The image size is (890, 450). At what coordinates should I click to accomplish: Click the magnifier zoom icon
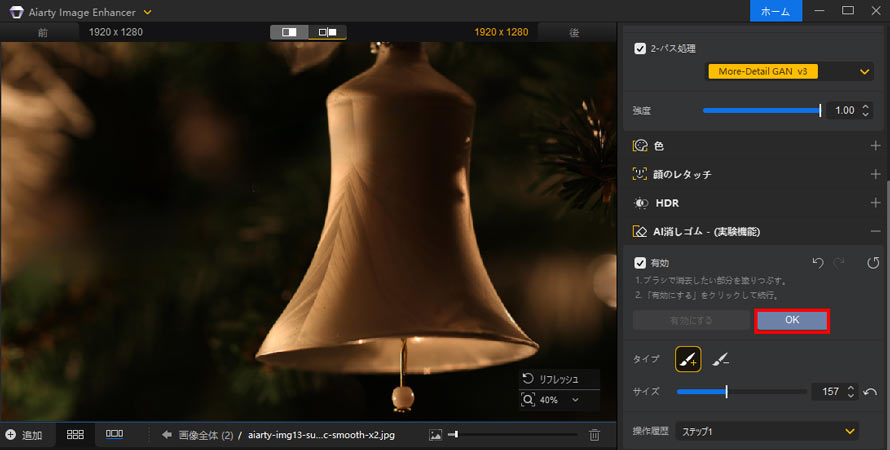point(528,400)
